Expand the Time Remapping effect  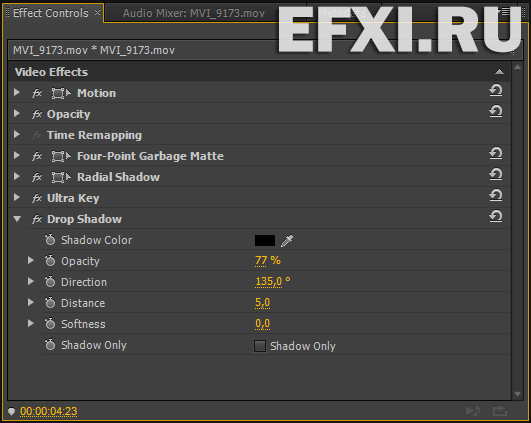coord(17,134)
